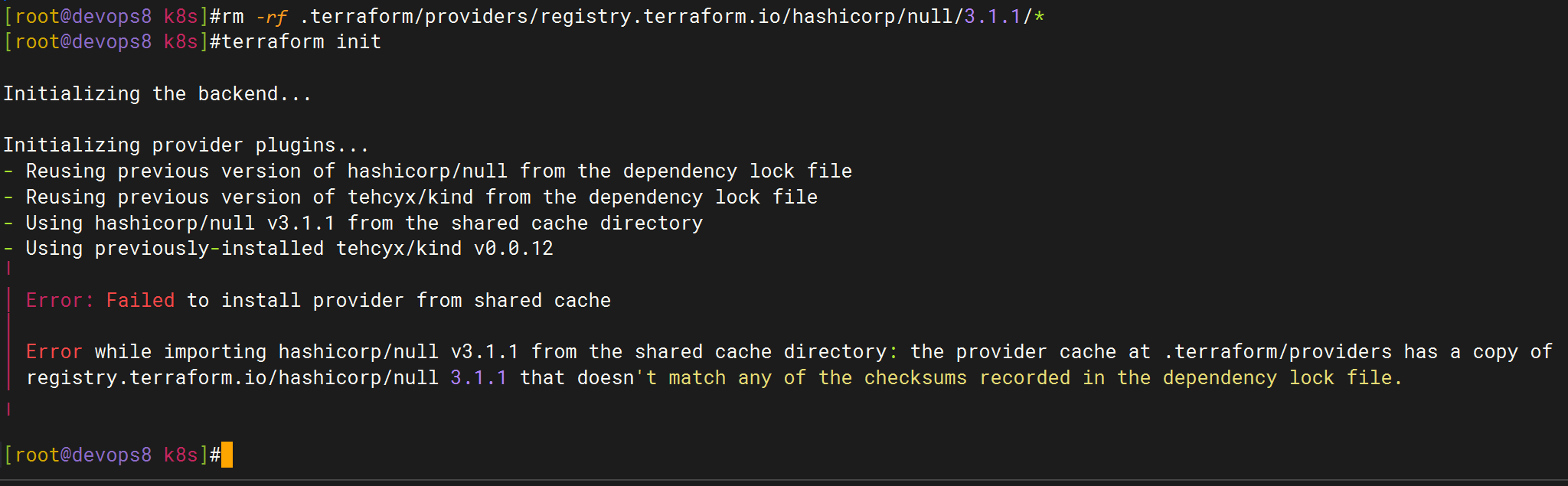Image resolution: width=1568 pixels, height=486 pixels.
Task: Click the orange cursor block at prompt
Action: [227, 455]
